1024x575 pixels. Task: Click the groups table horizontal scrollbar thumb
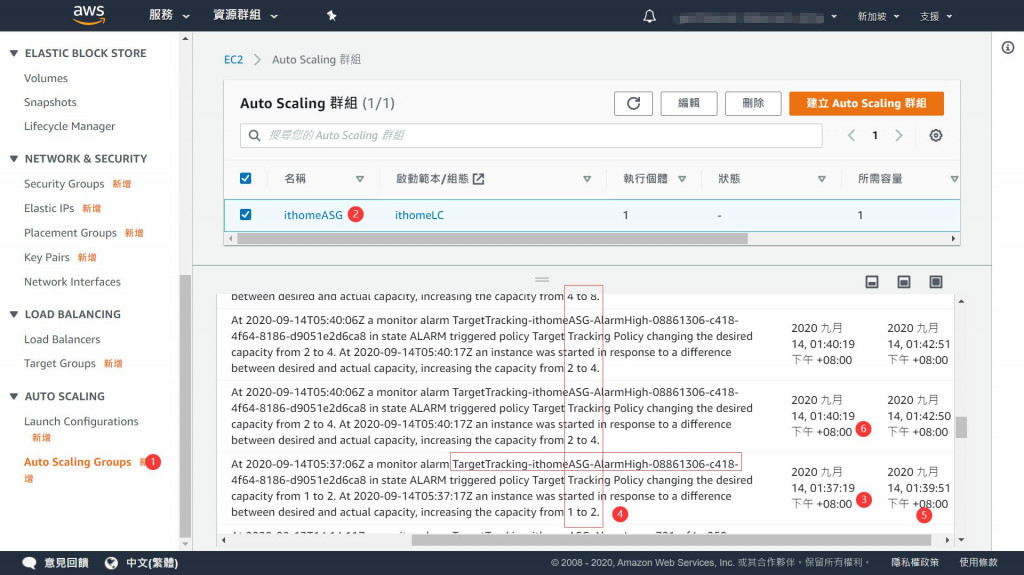click(492, 238)
